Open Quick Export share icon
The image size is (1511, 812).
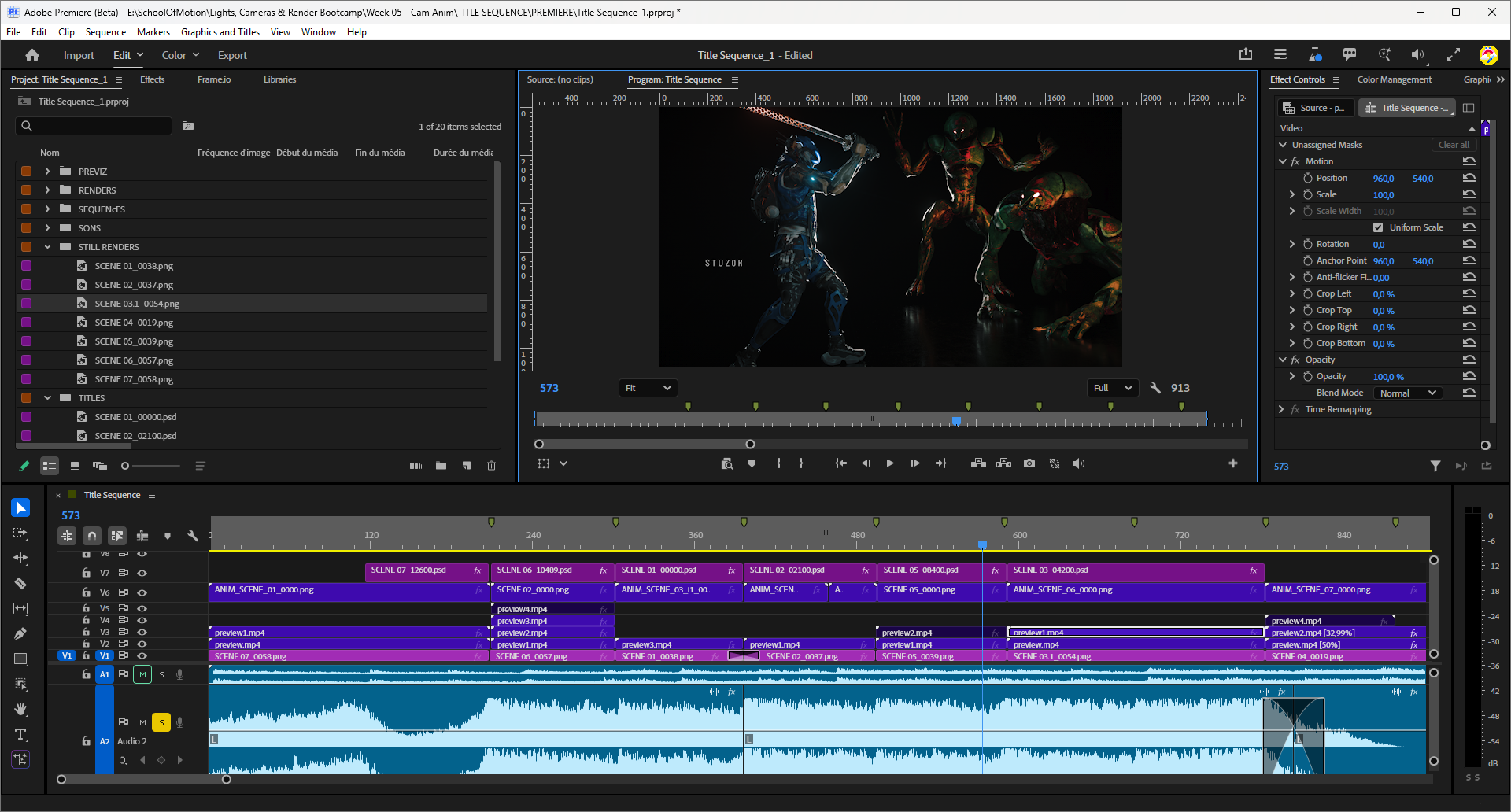tap(1245, 54)
